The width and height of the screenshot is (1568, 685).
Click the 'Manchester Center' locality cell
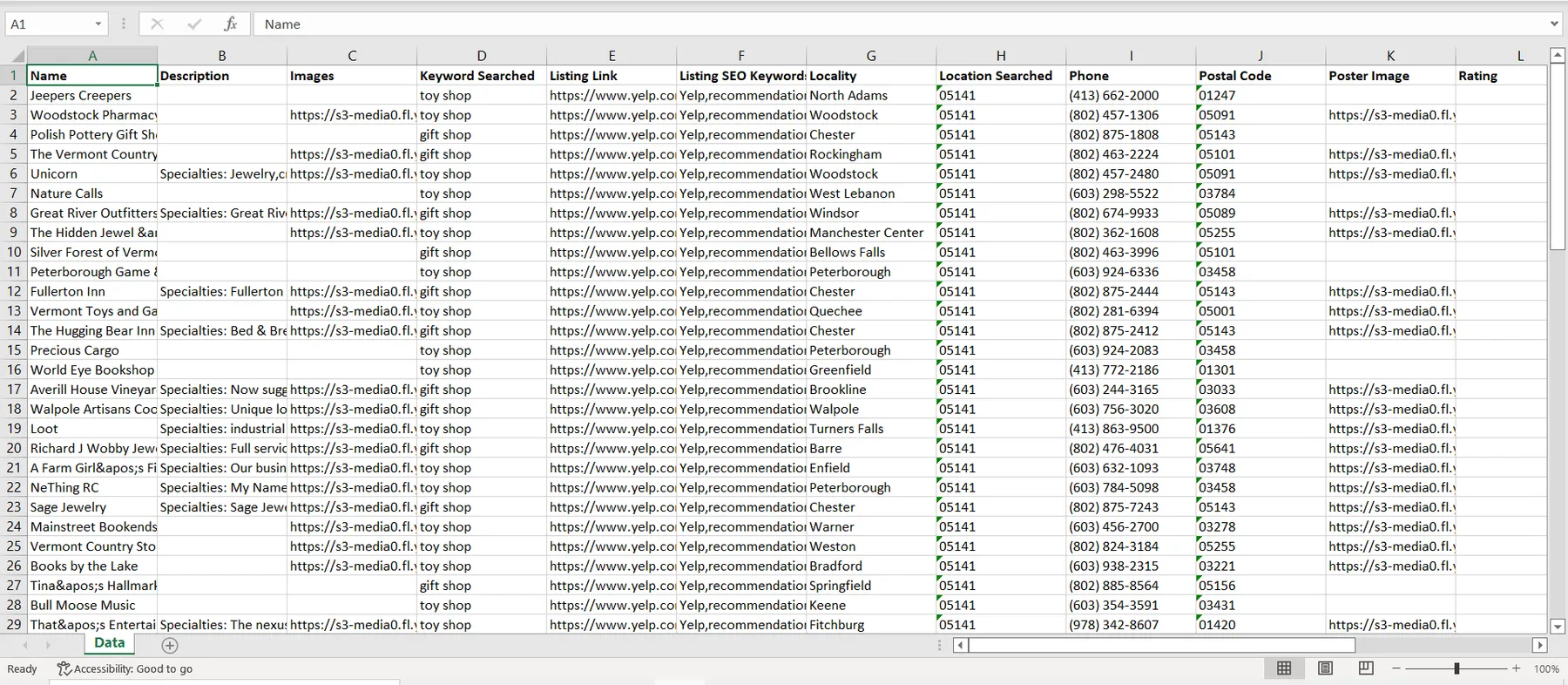coord(871,233)
